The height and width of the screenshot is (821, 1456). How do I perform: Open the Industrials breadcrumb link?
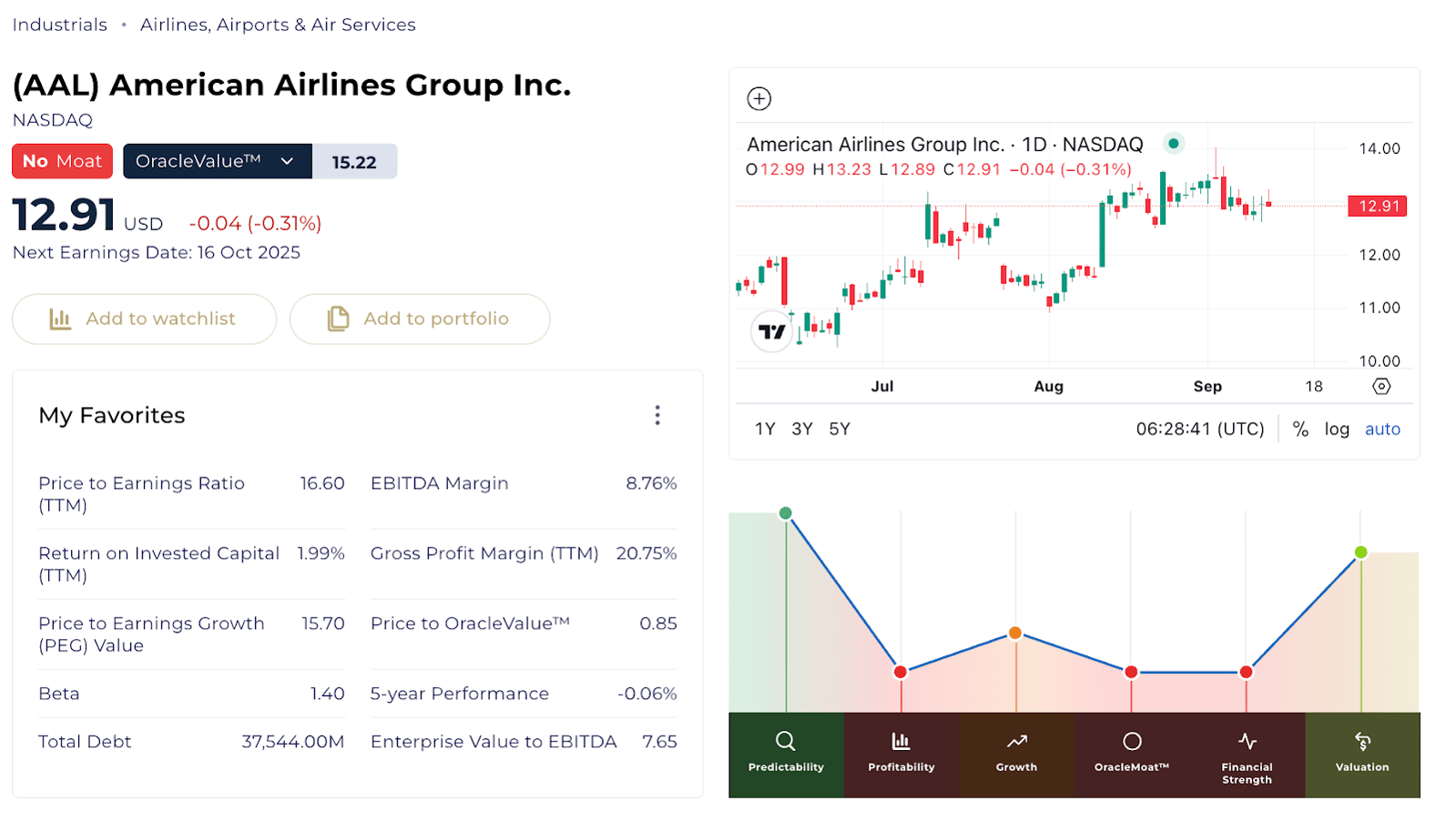click(x=60, y=25)
